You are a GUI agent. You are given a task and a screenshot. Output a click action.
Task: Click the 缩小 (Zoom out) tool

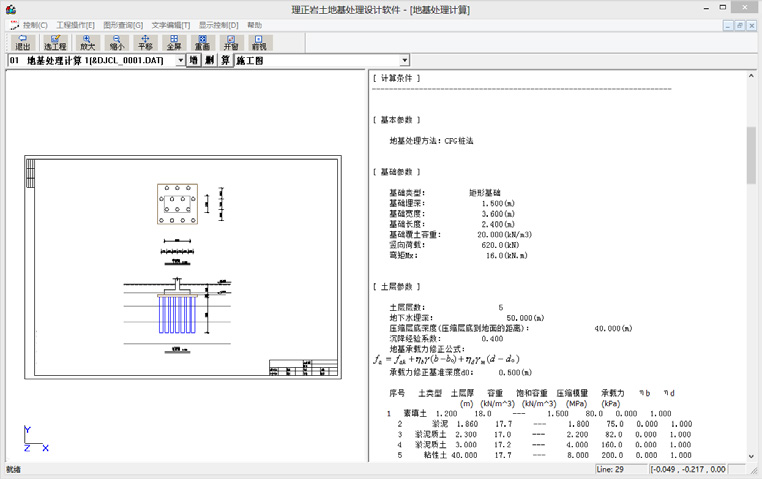[117, 43]
